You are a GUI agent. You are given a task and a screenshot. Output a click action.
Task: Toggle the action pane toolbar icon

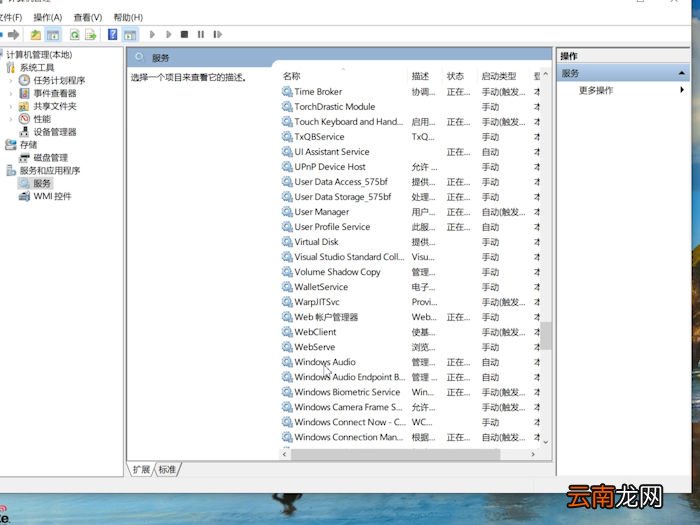130,34
